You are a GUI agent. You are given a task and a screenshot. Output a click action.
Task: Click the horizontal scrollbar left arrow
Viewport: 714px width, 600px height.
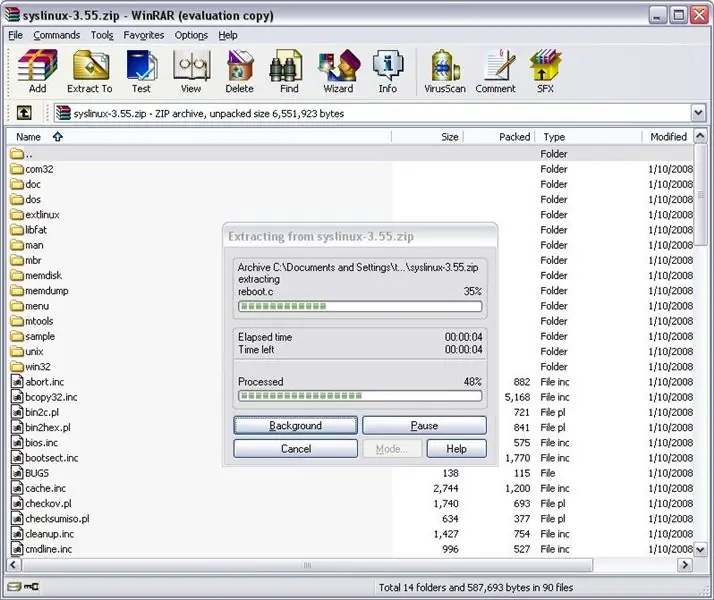coord(13,565)
